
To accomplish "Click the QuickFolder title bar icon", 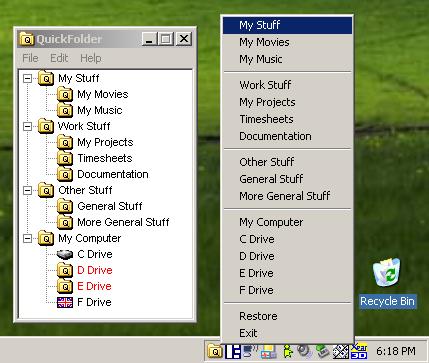I will pos(26,39).
